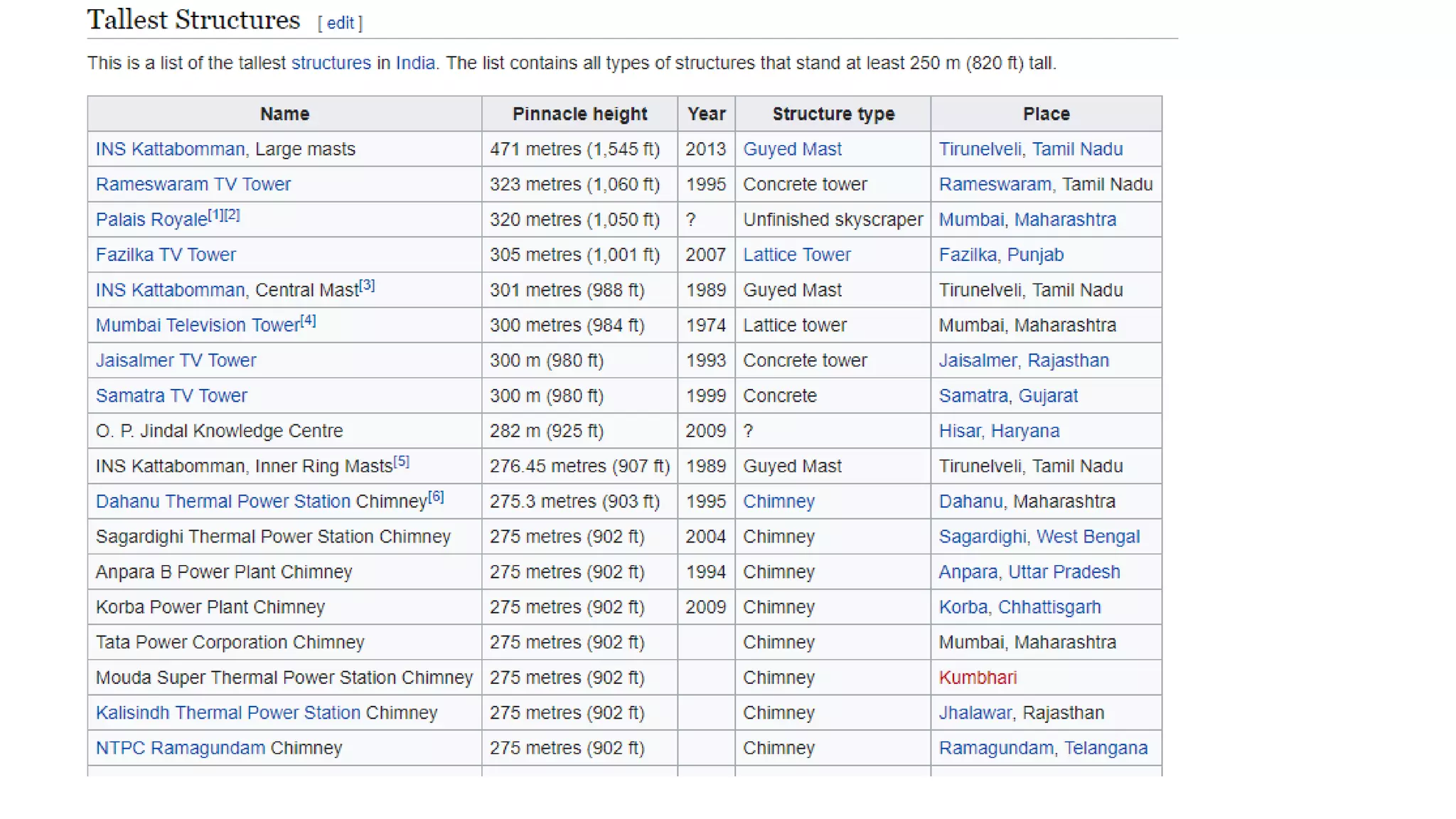Click Mumbai Television Tower link
The width and height of the screenshot is (1456, 819).
coord(198,325)
